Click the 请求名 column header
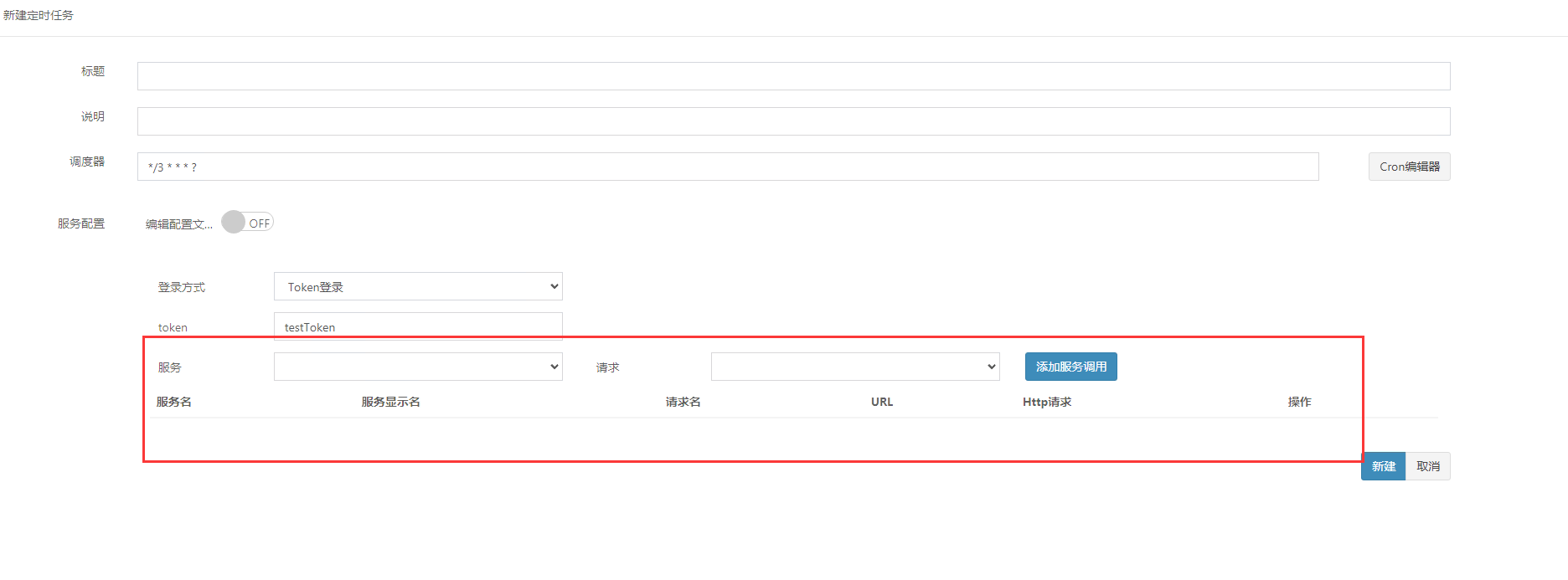1568x580 pixels. click(683, 402)
